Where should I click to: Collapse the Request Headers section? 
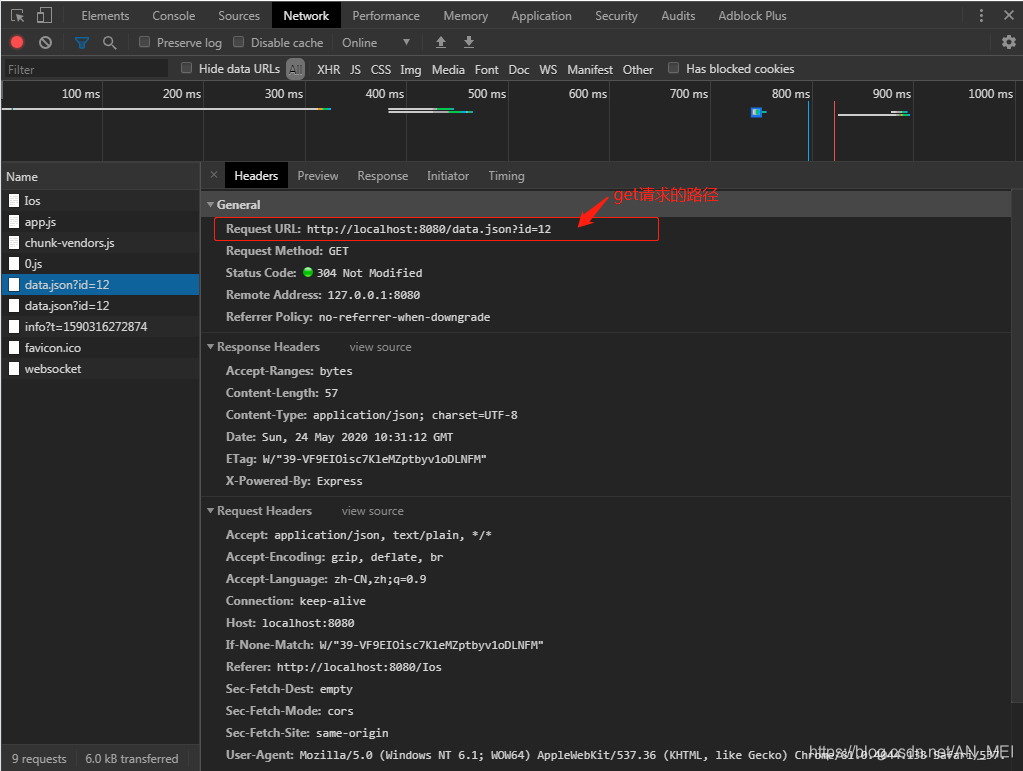click(x=211, y=511)
